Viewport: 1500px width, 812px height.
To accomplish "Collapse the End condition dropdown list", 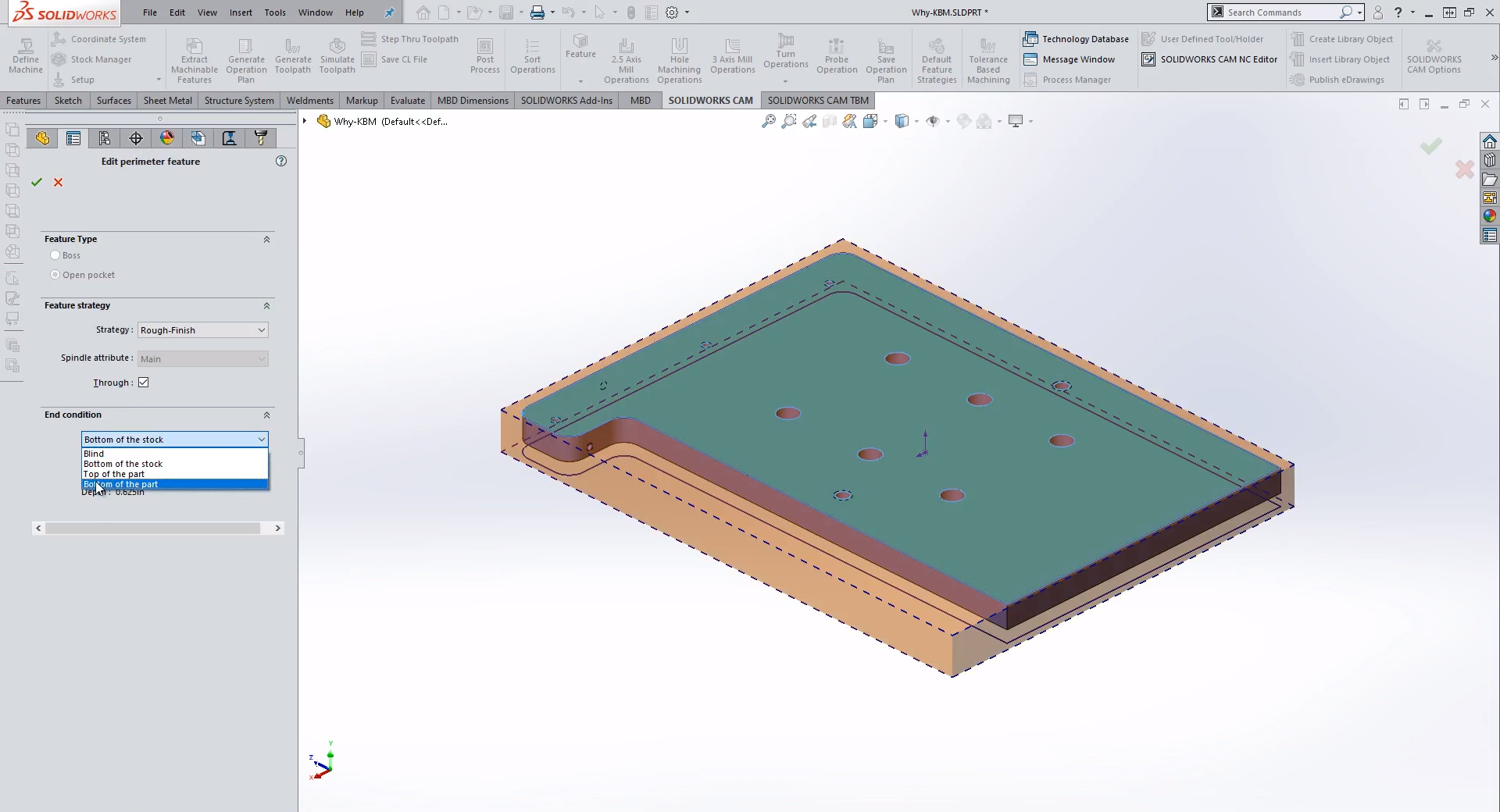I will (261, 440).
